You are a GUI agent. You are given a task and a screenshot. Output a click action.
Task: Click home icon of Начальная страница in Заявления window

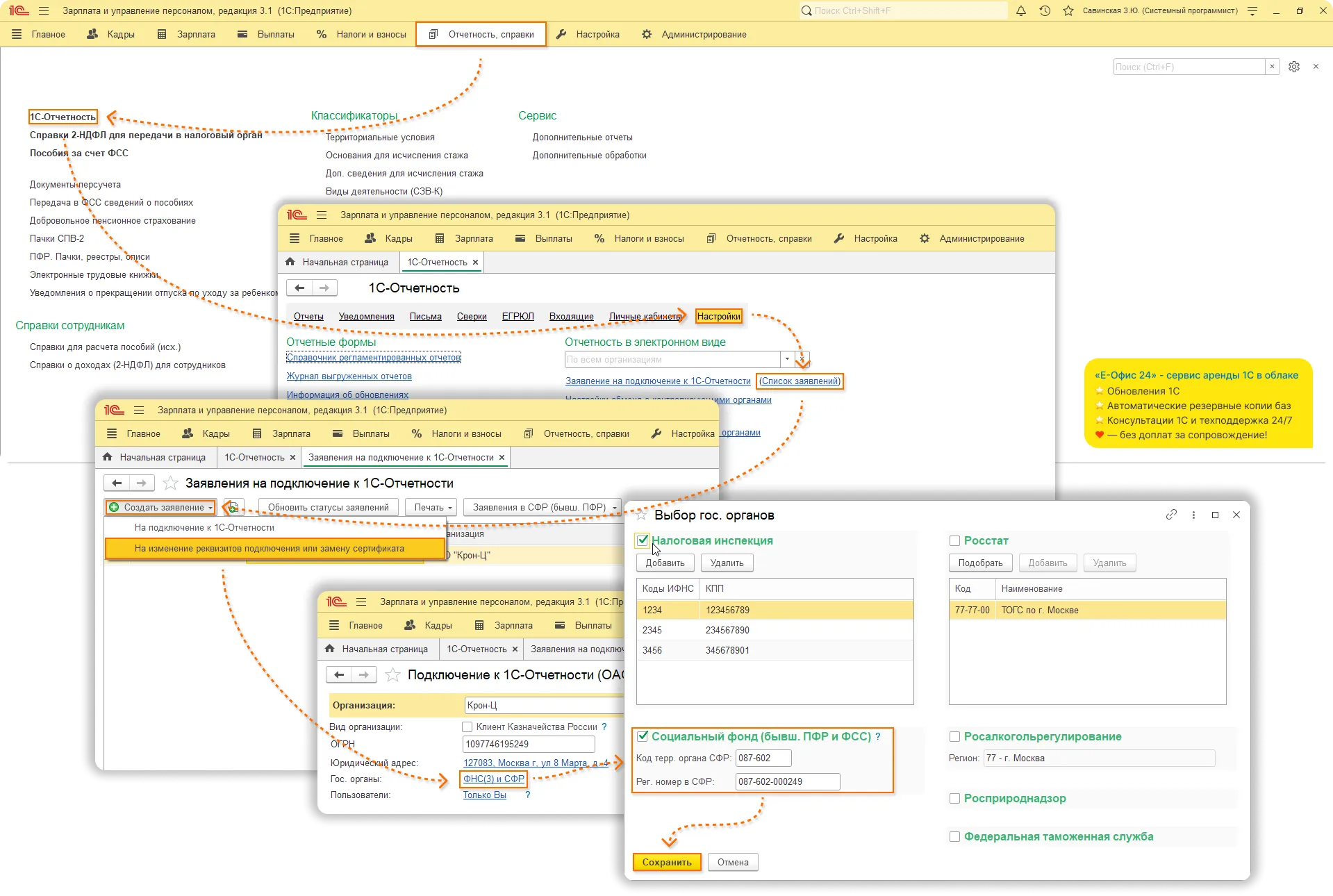coord(107,457)
